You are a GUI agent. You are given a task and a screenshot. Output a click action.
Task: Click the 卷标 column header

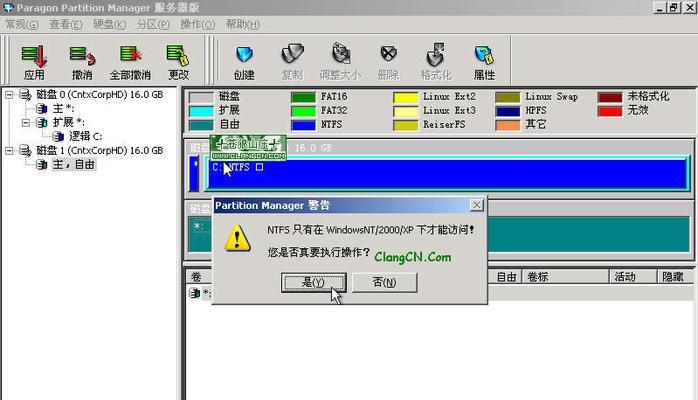[x=565, y=277]
